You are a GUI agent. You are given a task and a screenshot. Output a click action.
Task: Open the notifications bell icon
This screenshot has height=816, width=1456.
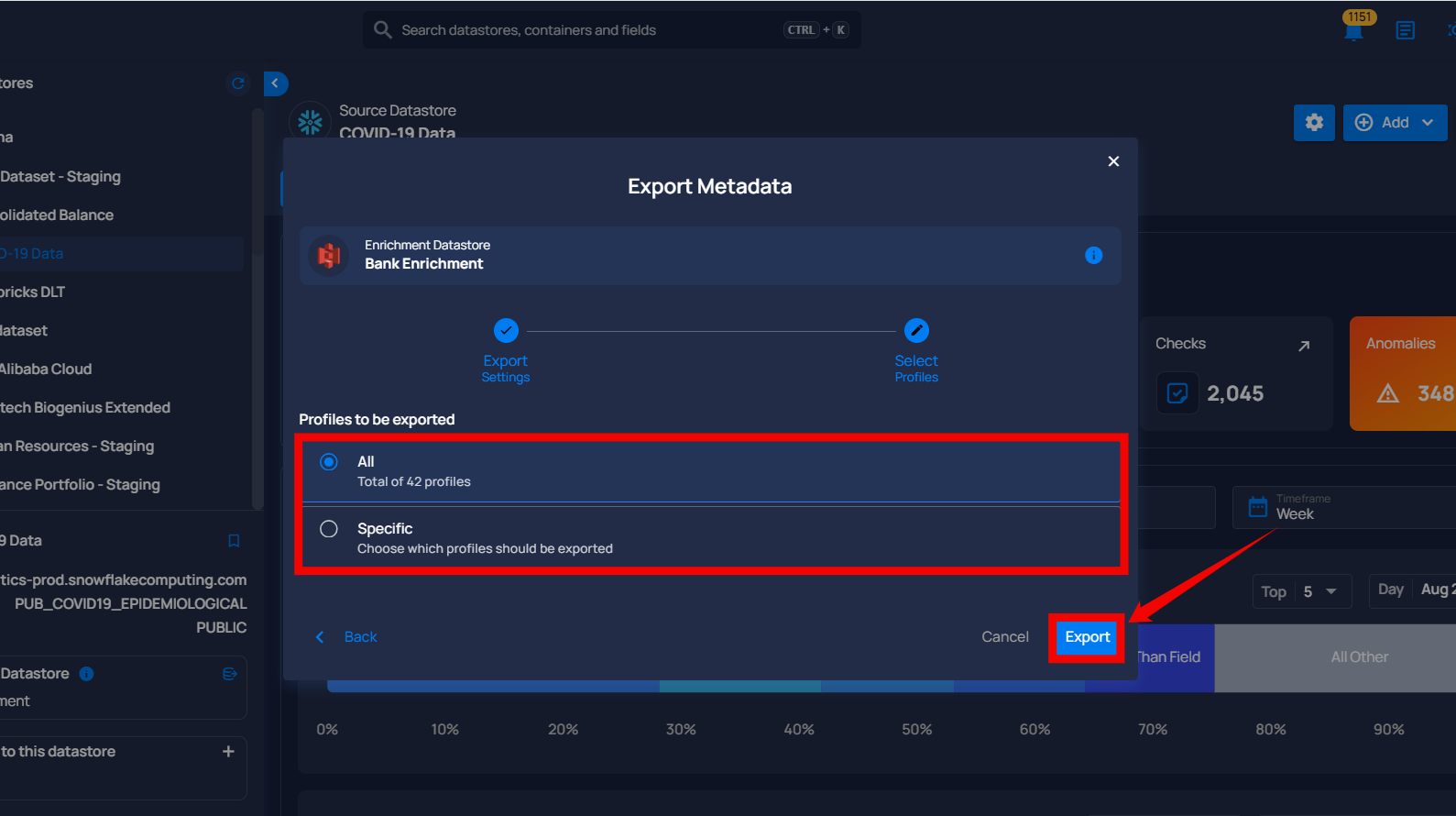[x=1353, y=31]
